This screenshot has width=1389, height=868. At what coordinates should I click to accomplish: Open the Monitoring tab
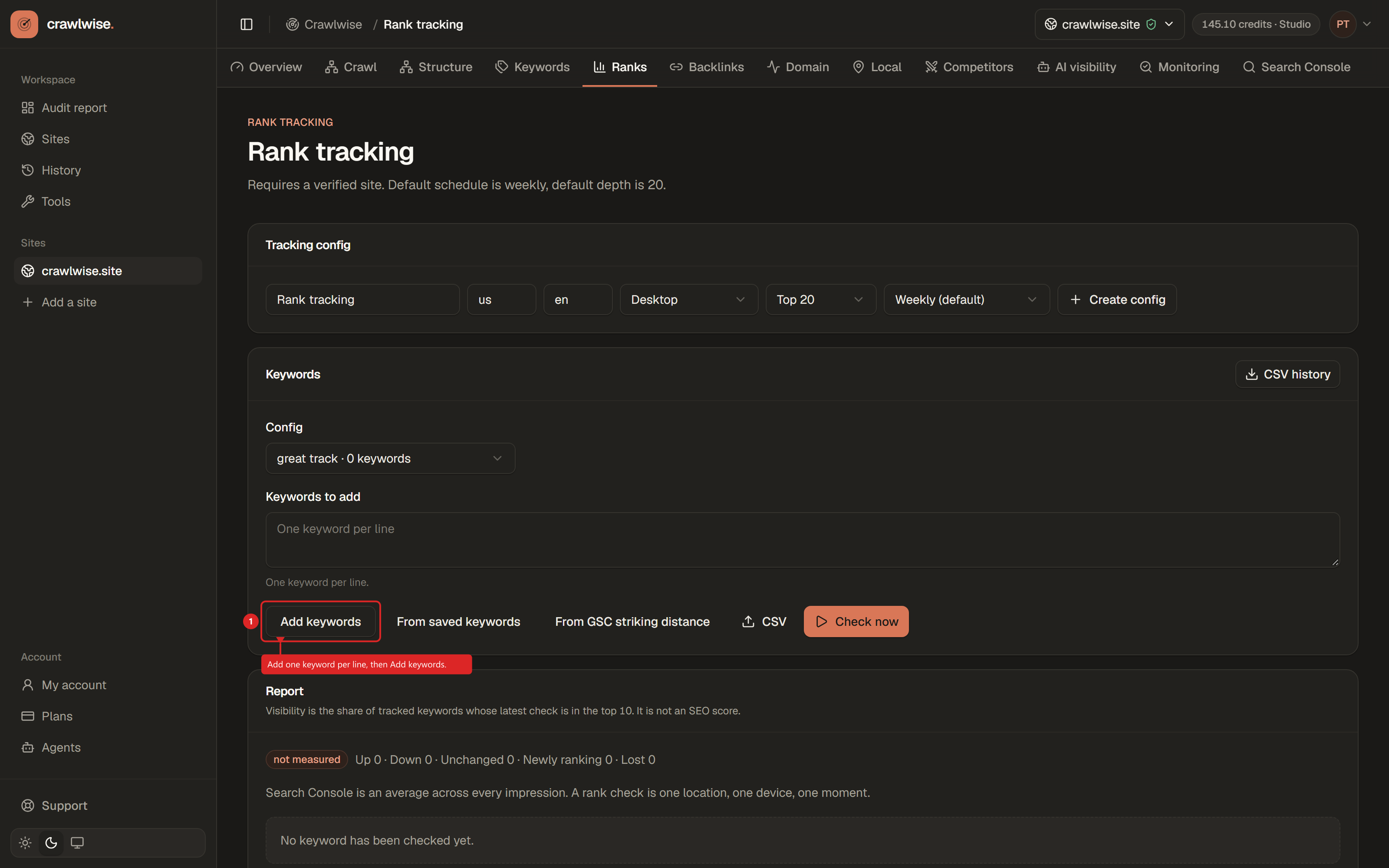[1179, 67]
